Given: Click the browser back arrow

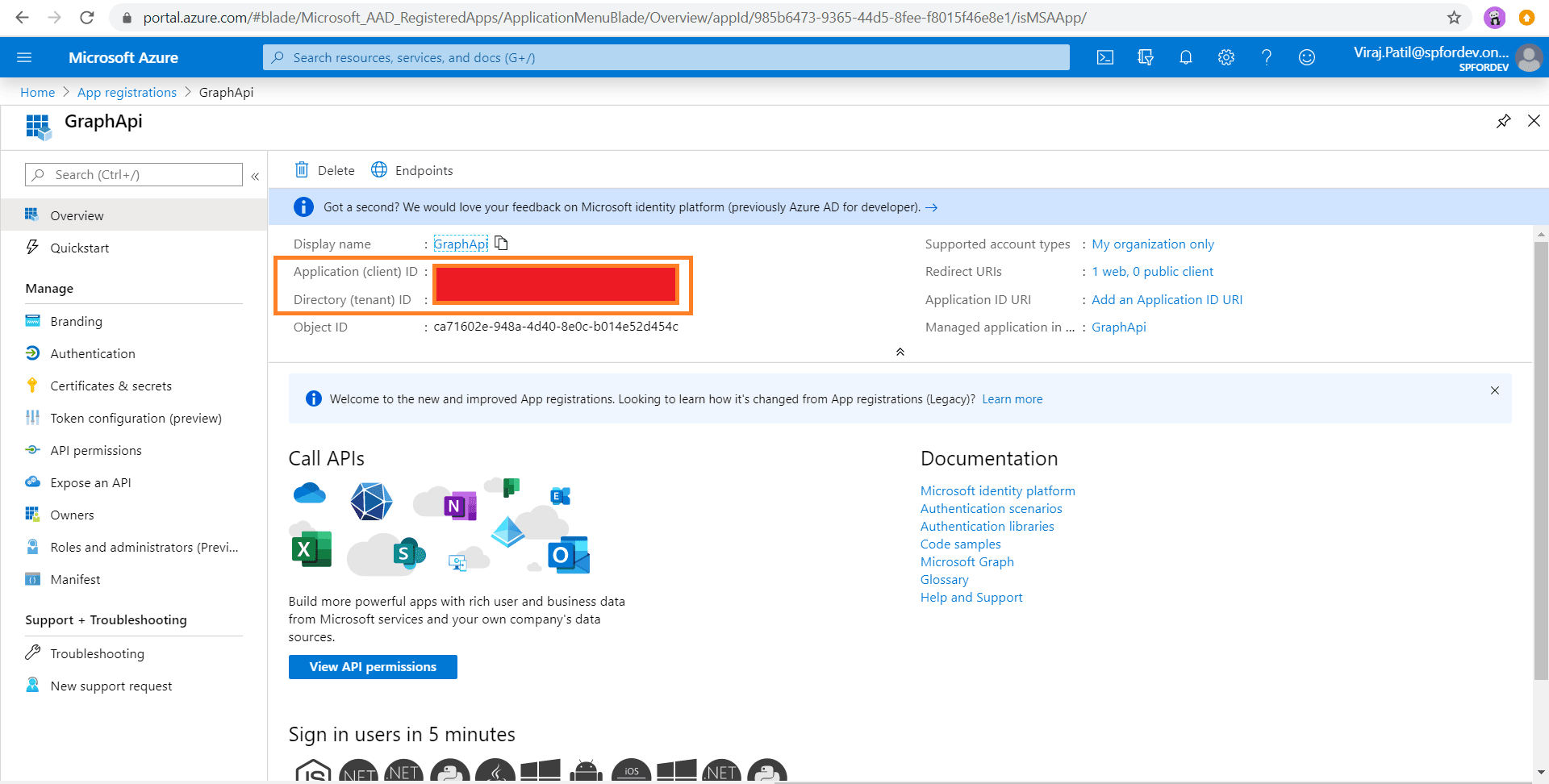Looking at the screenshot, I should pyautogui.click(x=23, y=17).
